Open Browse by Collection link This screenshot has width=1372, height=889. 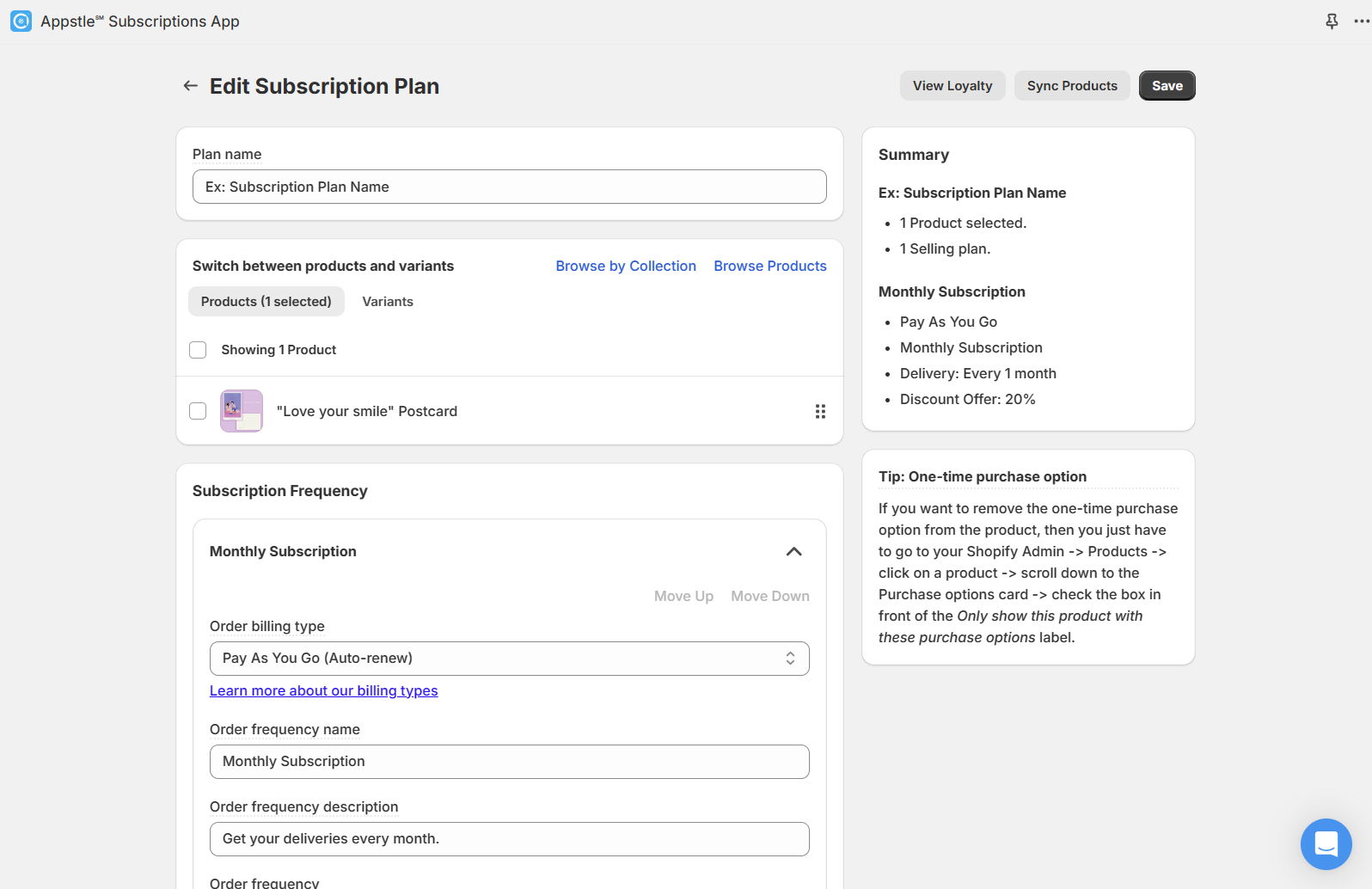[x=626, y=267]
